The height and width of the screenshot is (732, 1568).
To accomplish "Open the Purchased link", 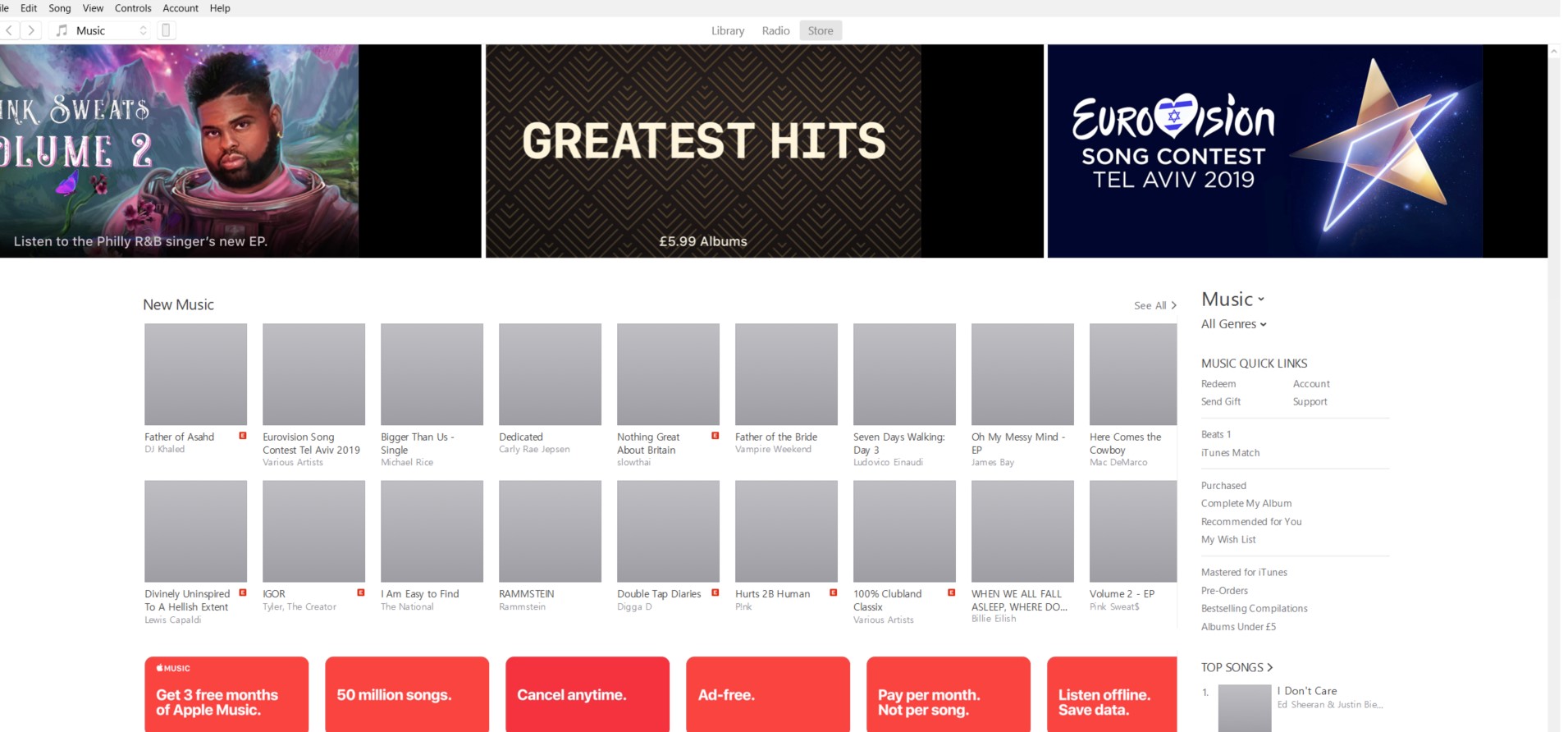I will point(1223,486).
